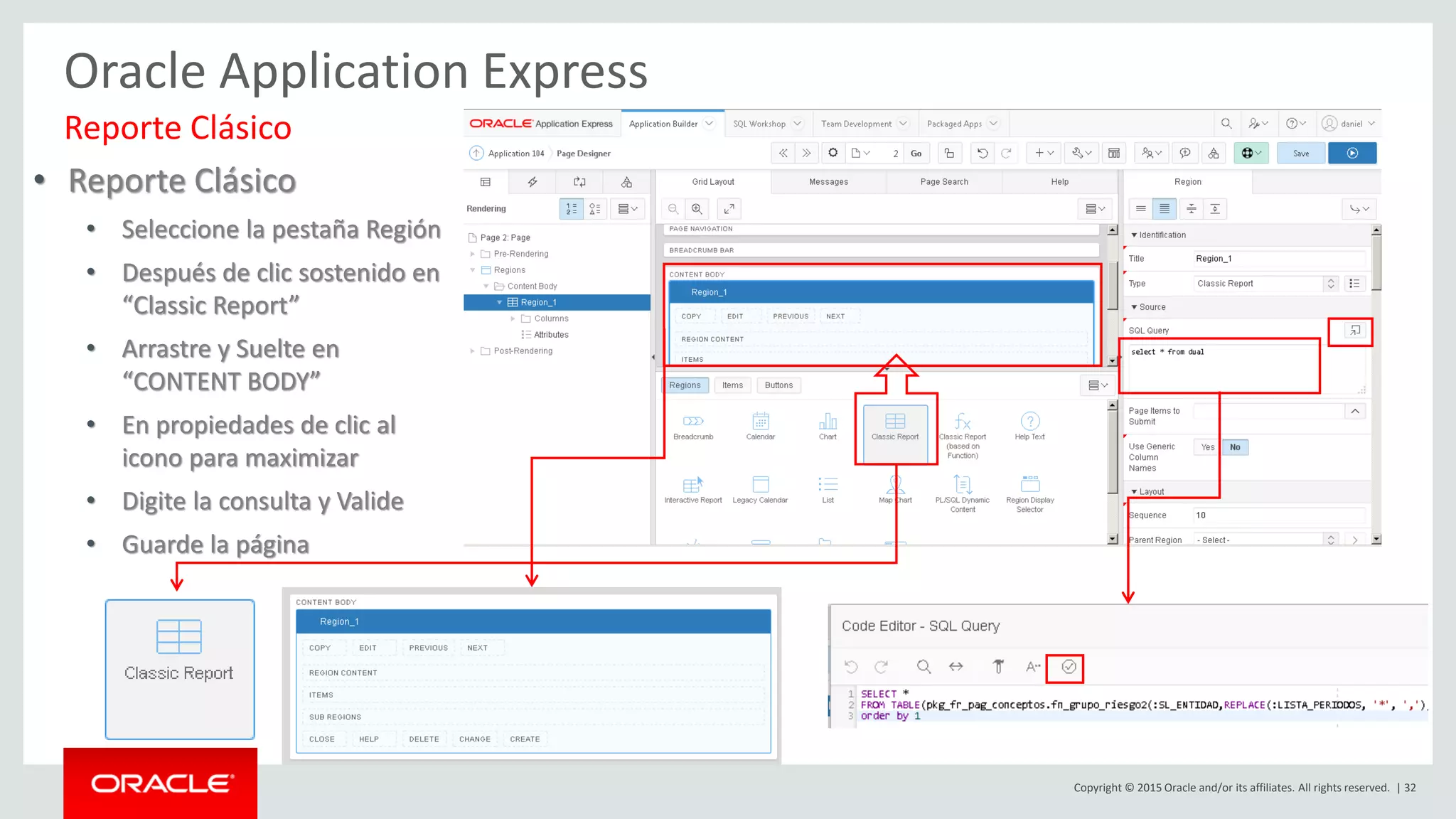
Task: Expand the Columns tree node
Action: pyautogui.click(x=513, y=318)
